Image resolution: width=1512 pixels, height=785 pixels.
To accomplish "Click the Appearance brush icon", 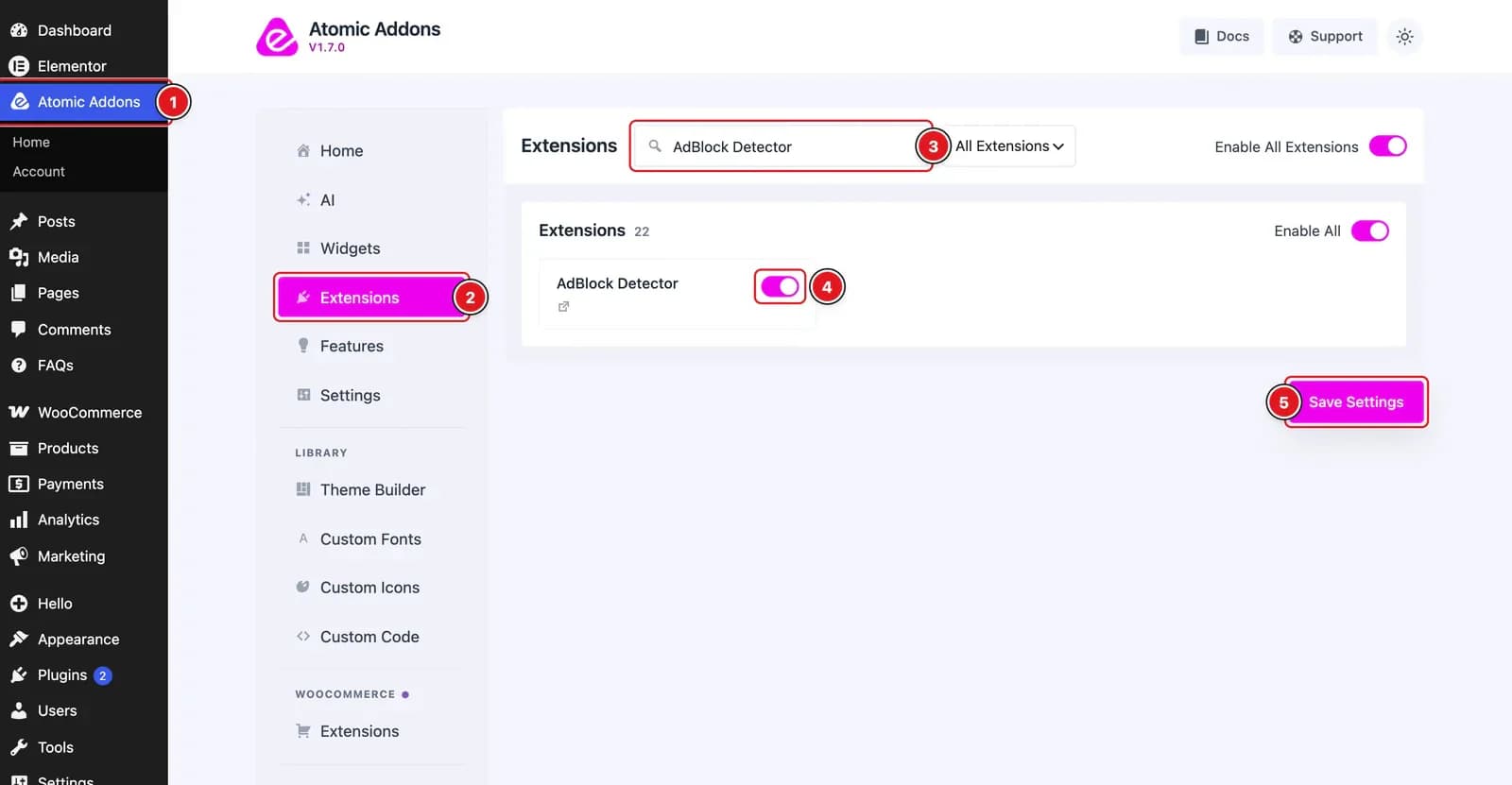I will click(19, 640).
